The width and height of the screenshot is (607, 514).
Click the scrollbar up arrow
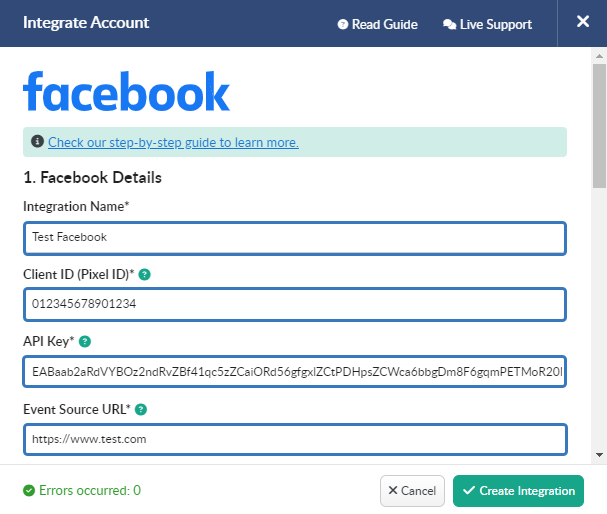point(599,56)
